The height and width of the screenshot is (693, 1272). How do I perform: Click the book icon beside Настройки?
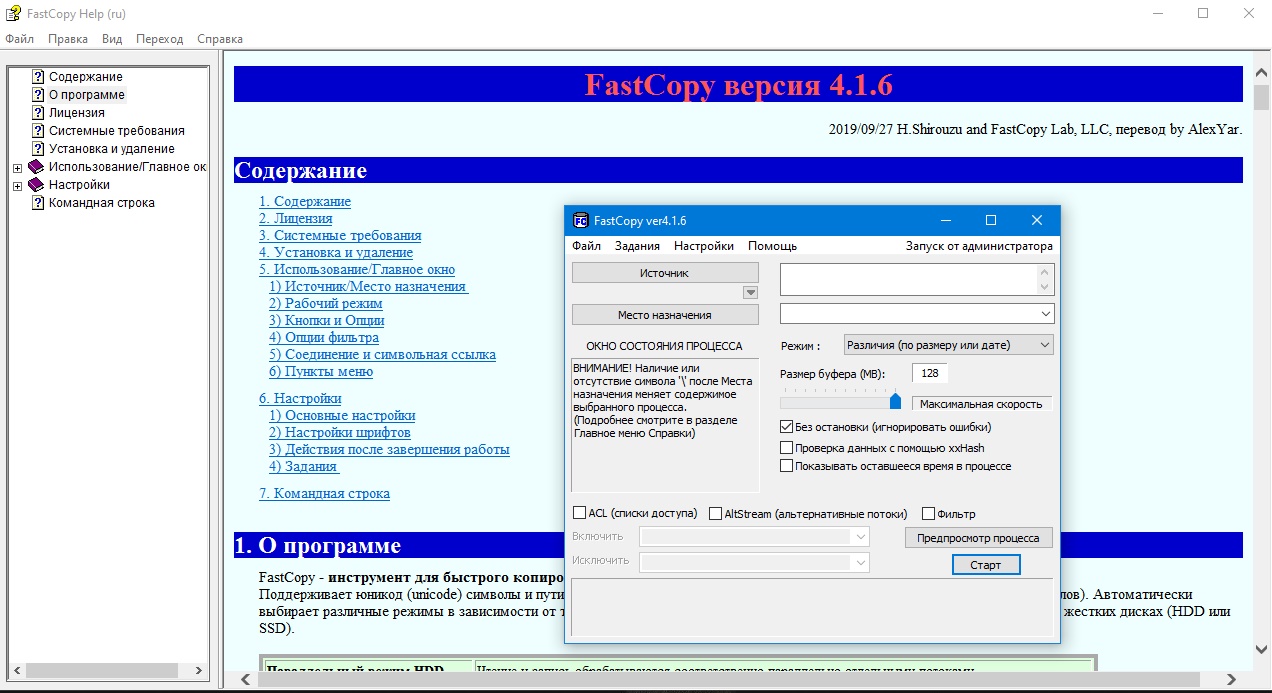point(36,185)
